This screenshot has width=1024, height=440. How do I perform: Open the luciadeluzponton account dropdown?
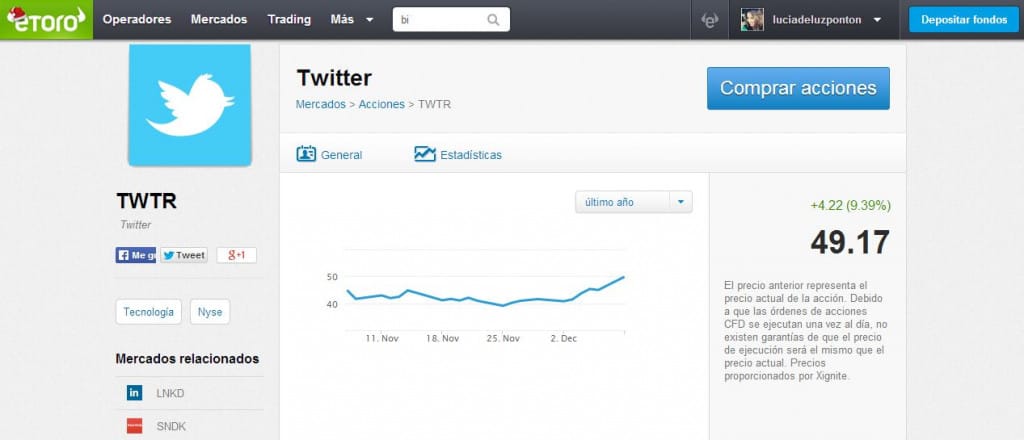tap(825, 20)
